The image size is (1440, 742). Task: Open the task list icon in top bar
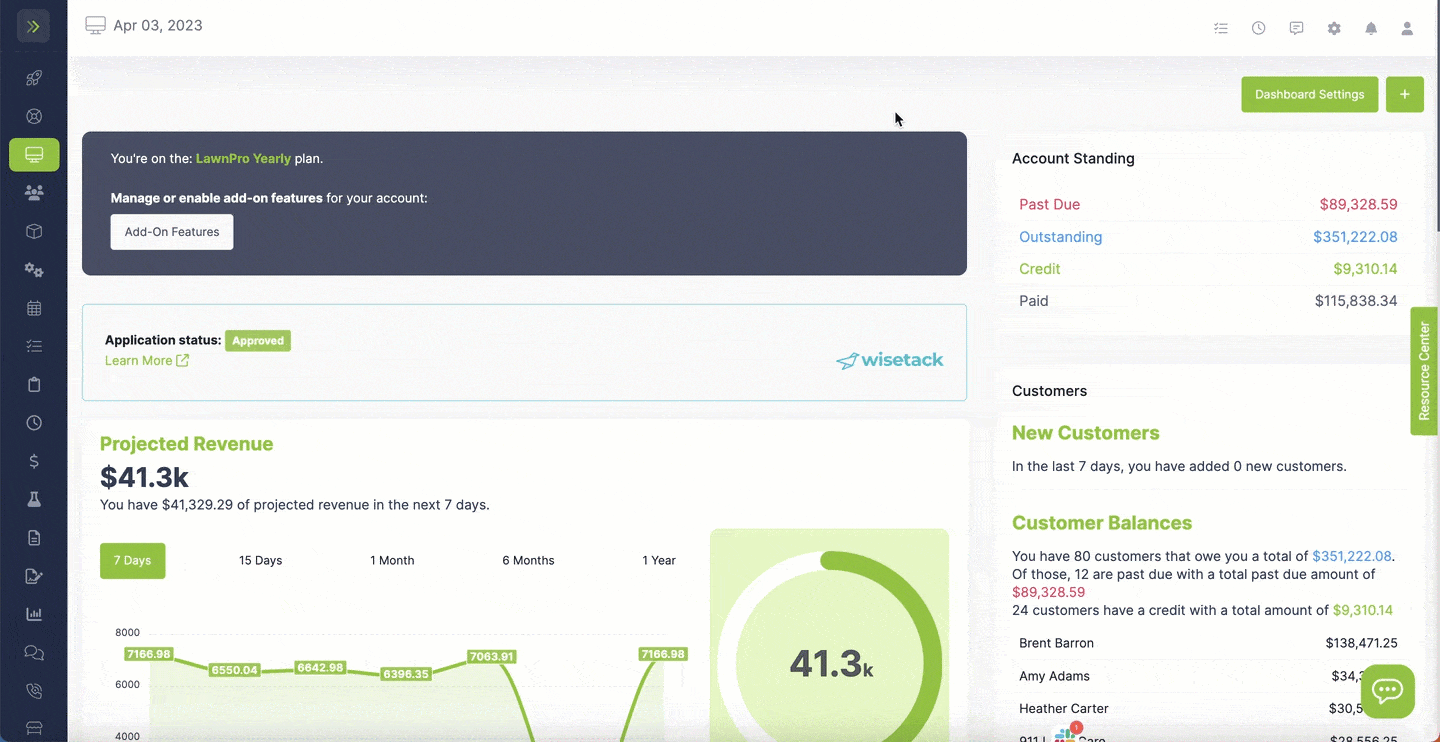click(1221, 28)
